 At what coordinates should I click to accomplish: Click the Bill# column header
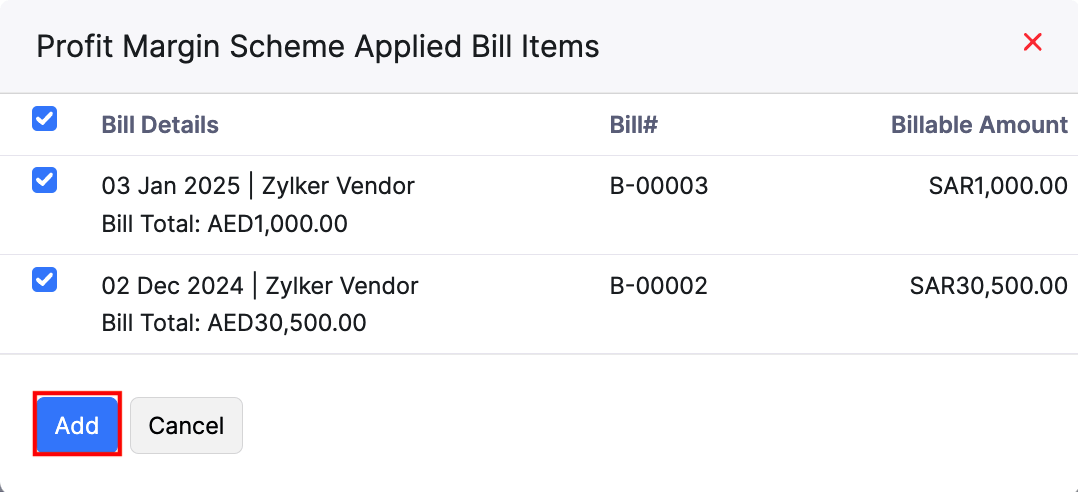pyautogui.click(x=633, y=125)
